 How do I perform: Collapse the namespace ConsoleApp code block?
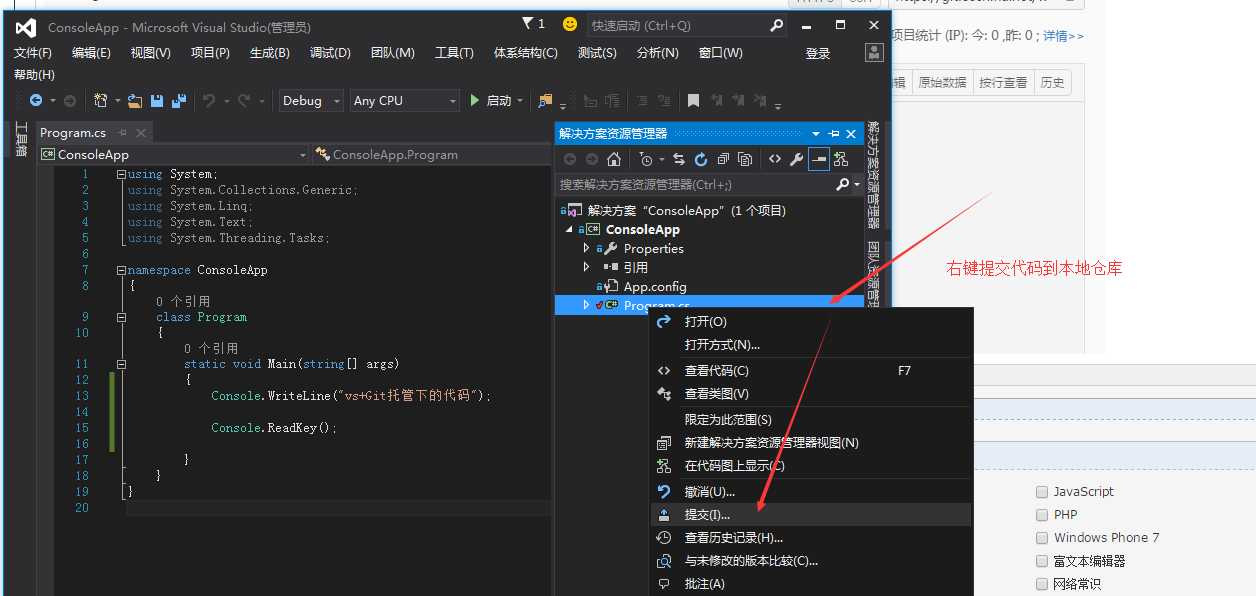coord(121,270)
